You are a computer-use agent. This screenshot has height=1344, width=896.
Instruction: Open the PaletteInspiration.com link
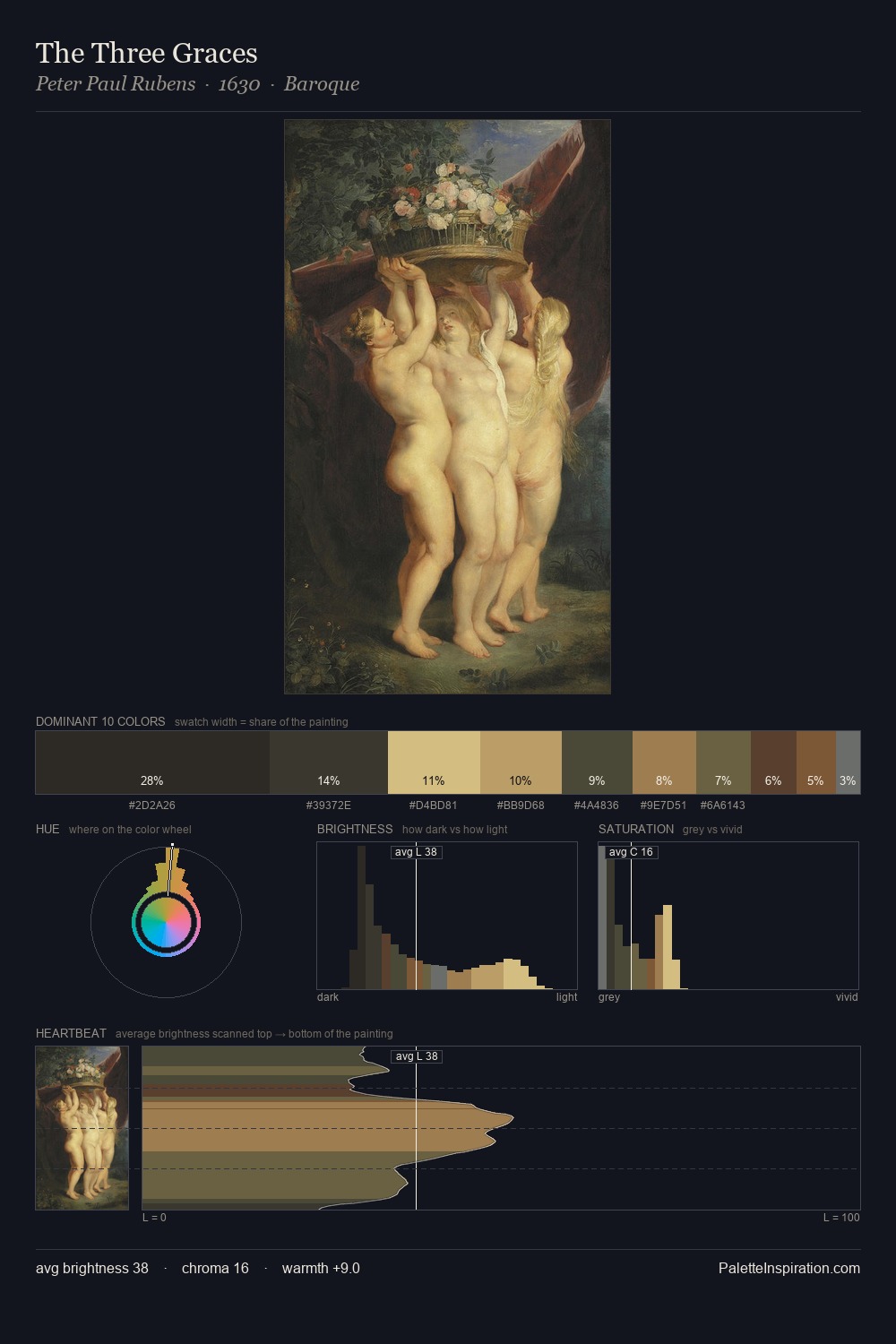(x=789, y=1268)
